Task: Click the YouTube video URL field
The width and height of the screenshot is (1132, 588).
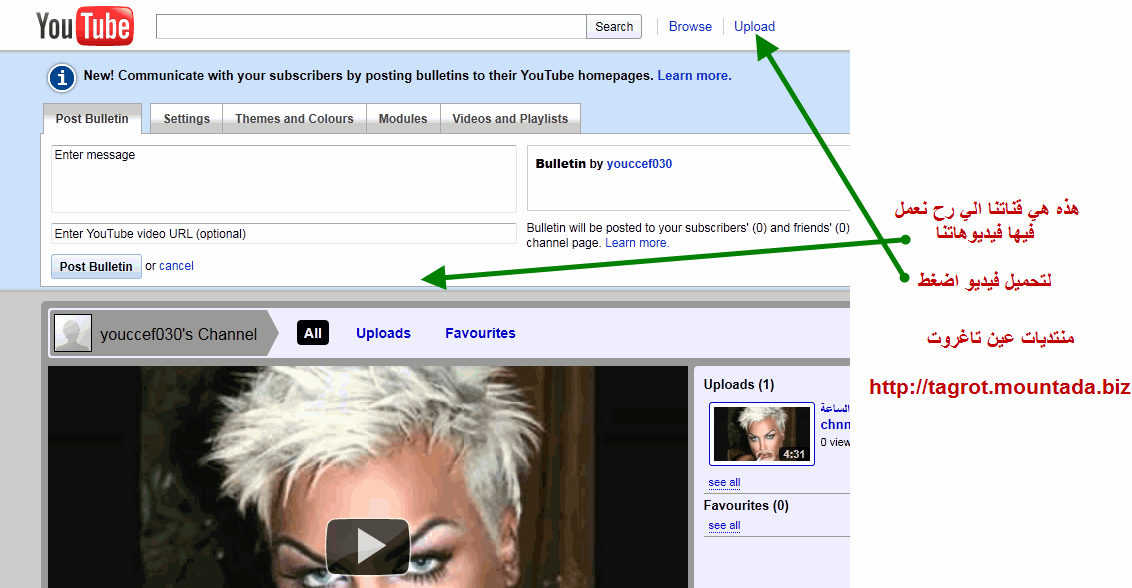Action: pyautogui.click(x=284, y=233)
